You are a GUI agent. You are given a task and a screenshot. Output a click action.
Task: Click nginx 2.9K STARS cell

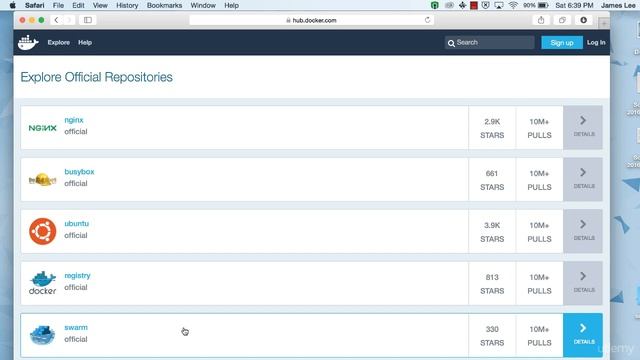pos(492,128)
